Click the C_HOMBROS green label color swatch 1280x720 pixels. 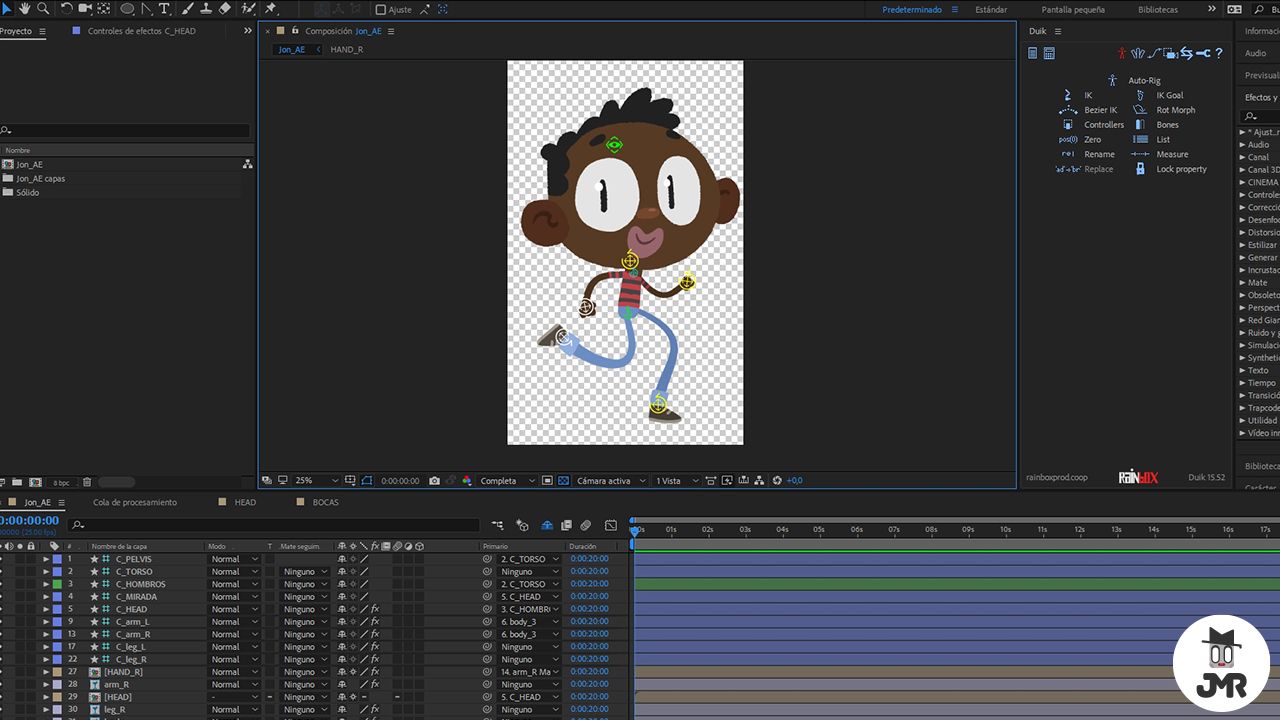[57, 584]
